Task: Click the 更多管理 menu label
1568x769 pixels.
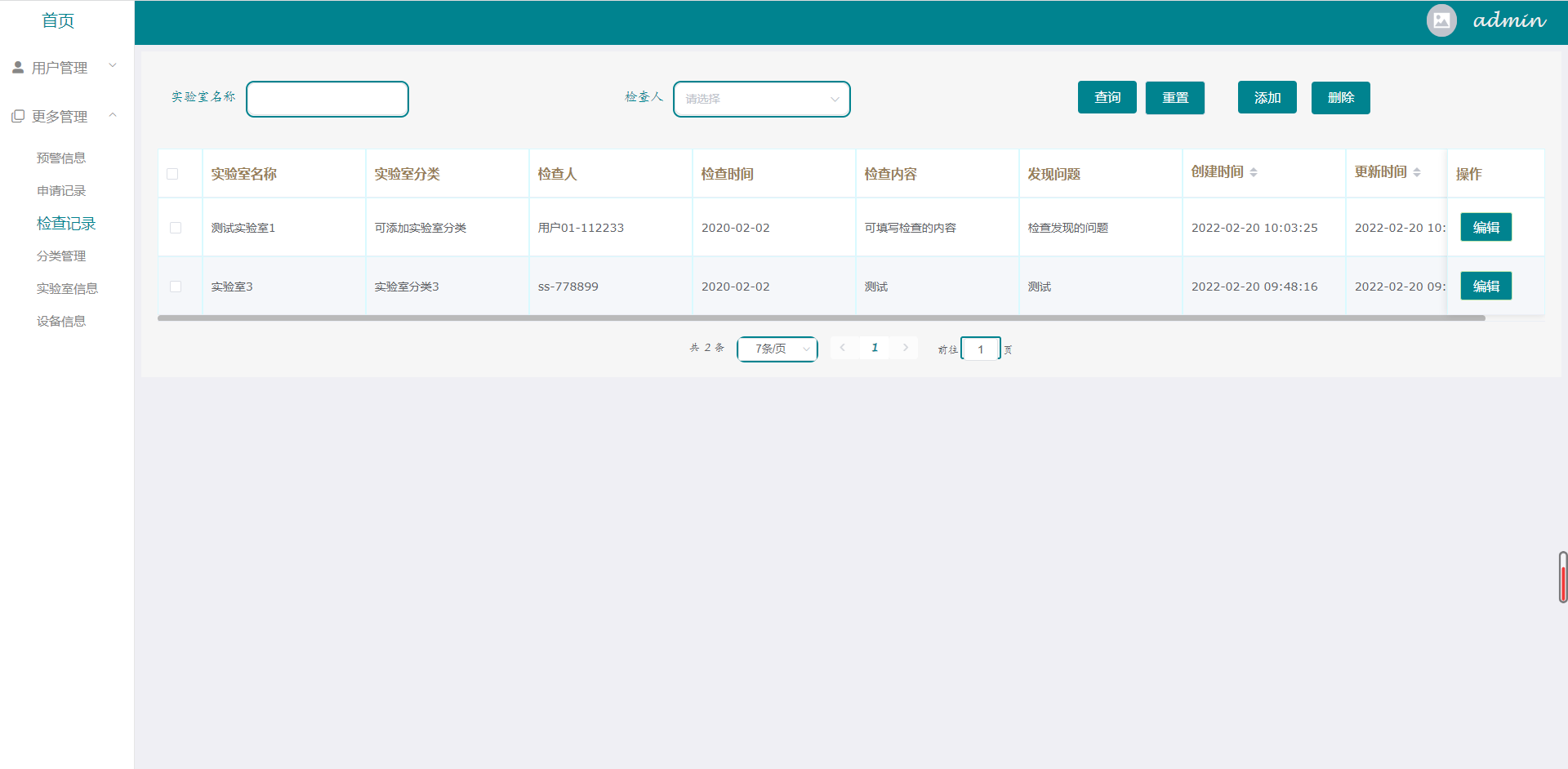Action: tap(60, 117)
